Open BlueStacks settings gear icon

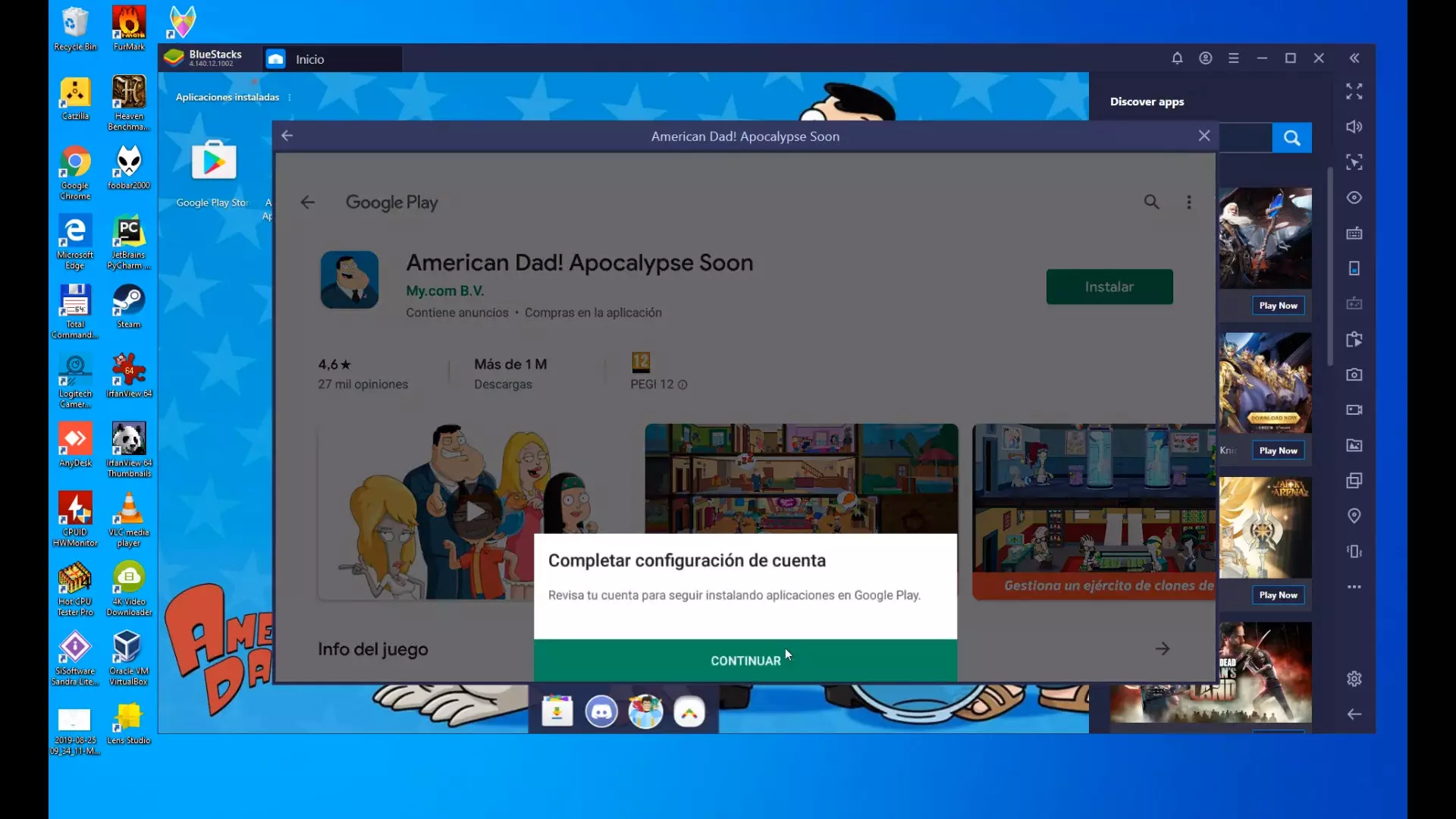click(x=1354, y=679)
